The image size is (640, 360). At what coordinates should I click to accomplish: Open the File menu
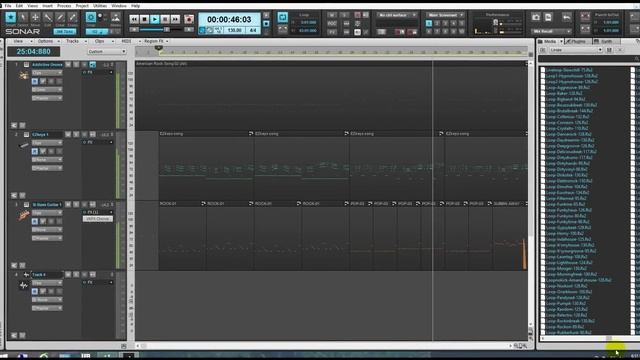(x=8, y=6)
